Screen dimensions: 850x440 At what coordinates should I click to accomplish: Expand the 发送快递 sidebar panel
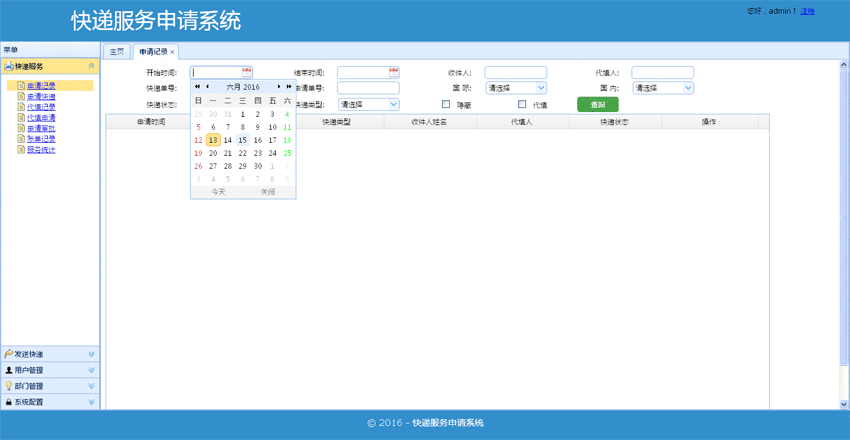pyautogui.click(x=91, y=354)
